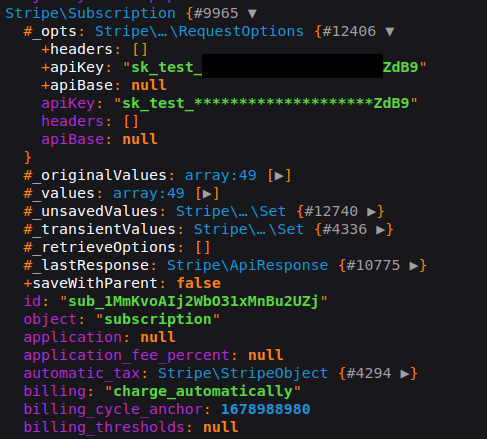Click the +headers empty array brackets
Viewport: 487px width, 439px height.
click(x=140, y=50)
